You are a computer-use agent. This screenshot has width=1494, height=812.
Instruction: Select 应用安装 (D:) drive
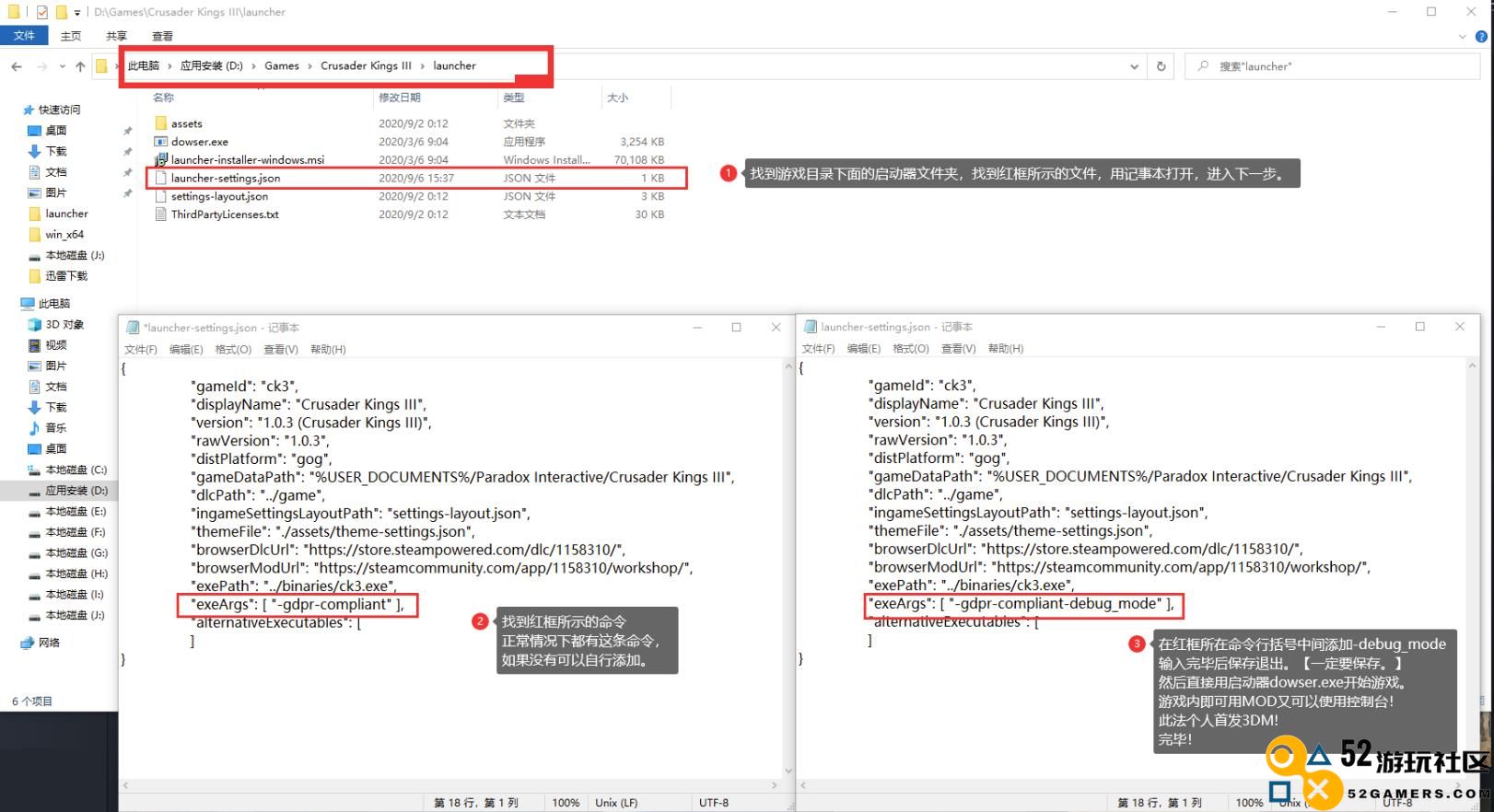[x=76, y=491]
